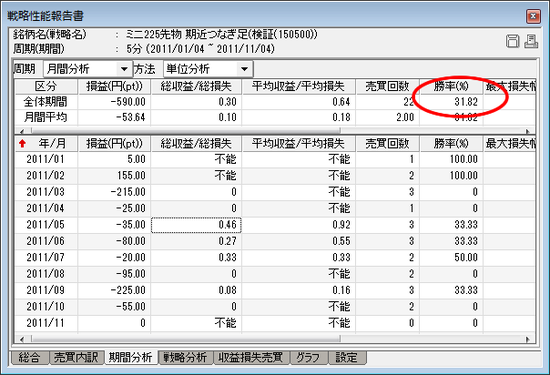
Task: Click 損益(円(pt)) header in summary table
Action: [115, 86]
